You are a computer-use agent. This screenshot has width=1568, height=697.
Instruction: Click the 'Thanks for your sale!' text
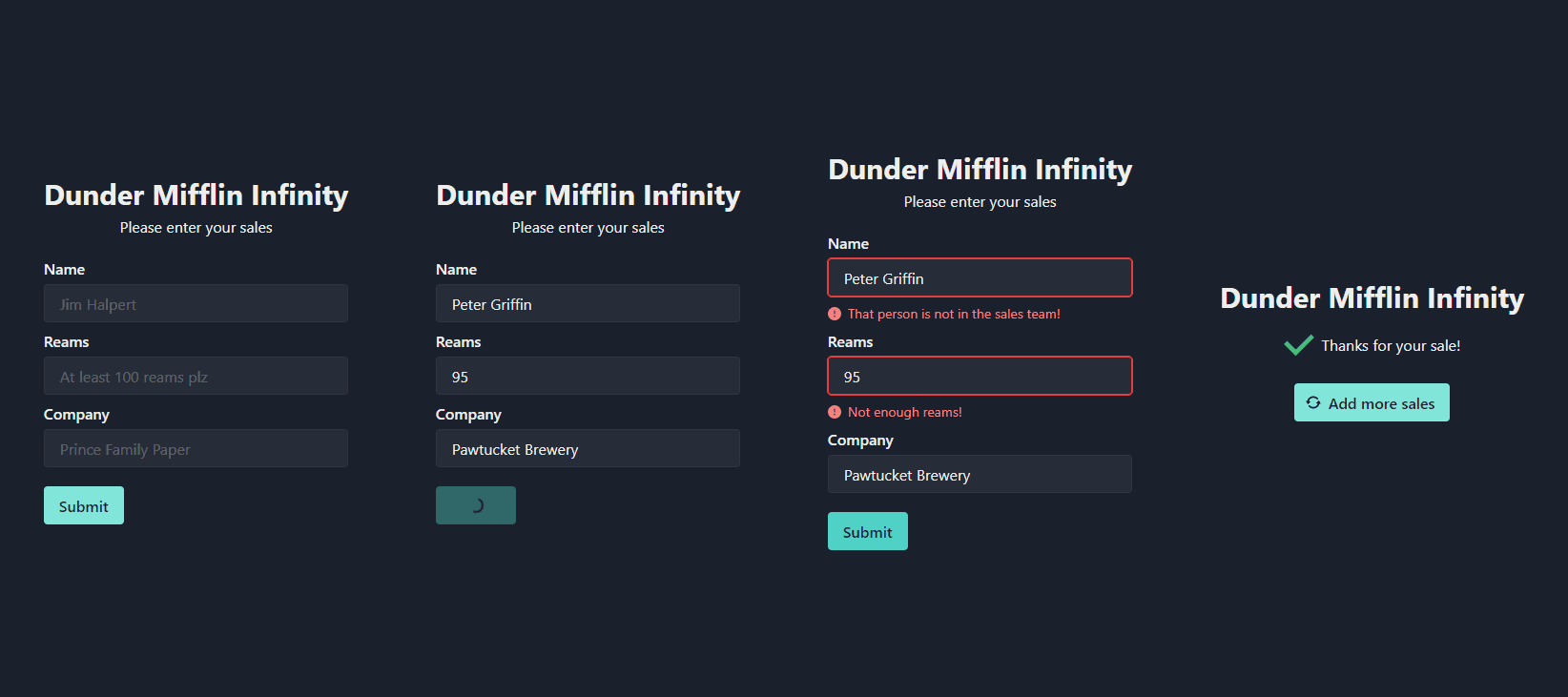(x=1391, y=345)
